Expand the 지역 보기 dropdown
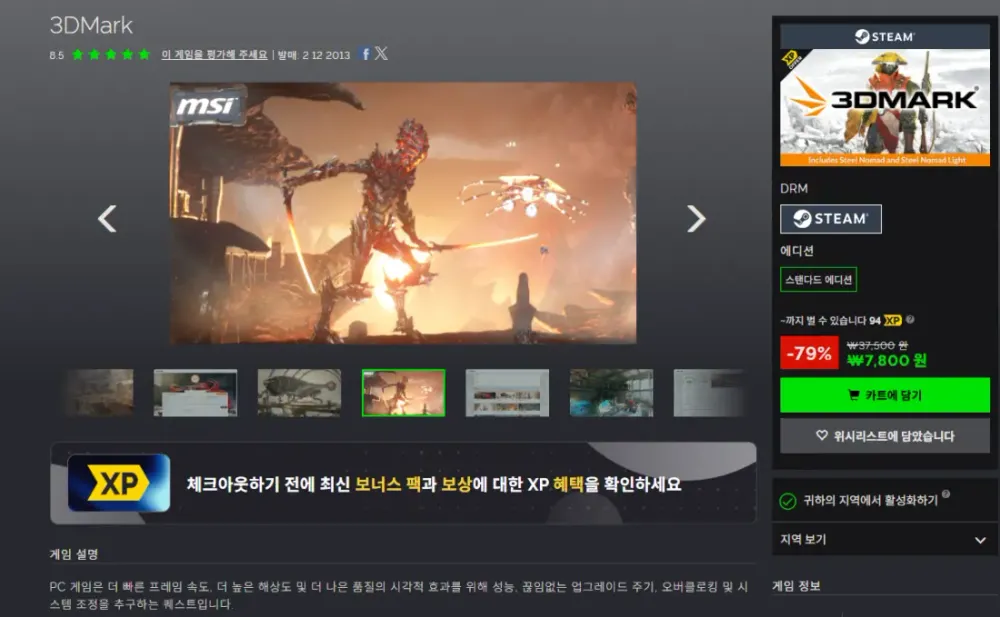 click(x=884, y=540)
